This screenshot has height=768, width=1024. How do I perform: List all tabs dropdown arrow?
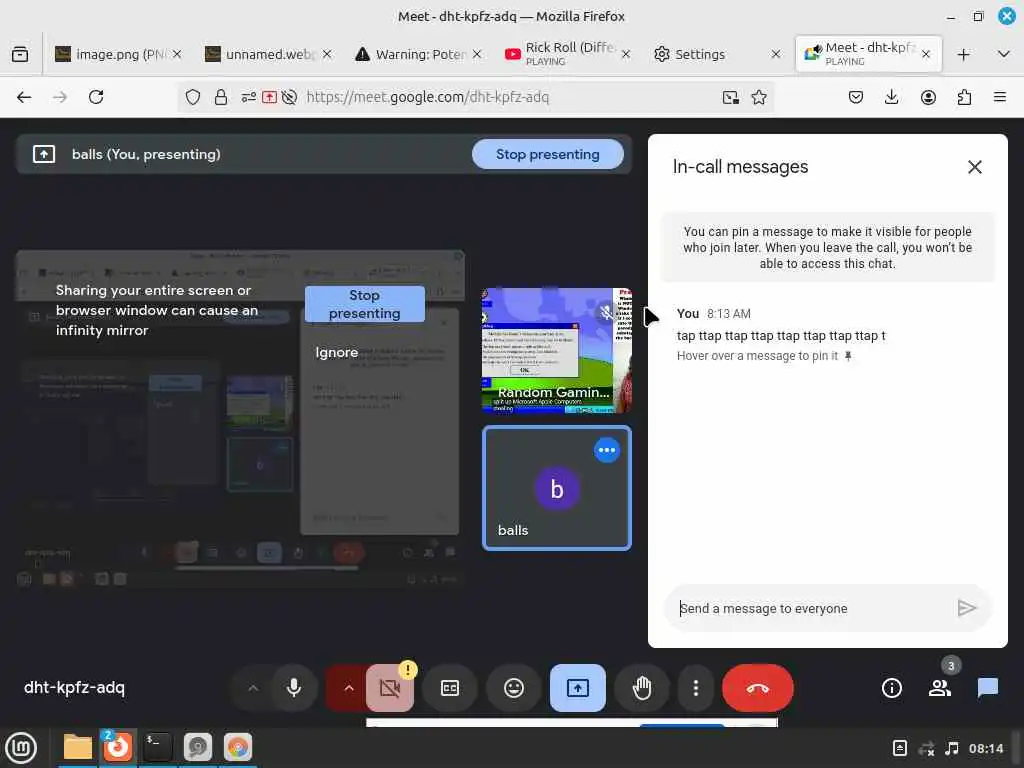1004,54
